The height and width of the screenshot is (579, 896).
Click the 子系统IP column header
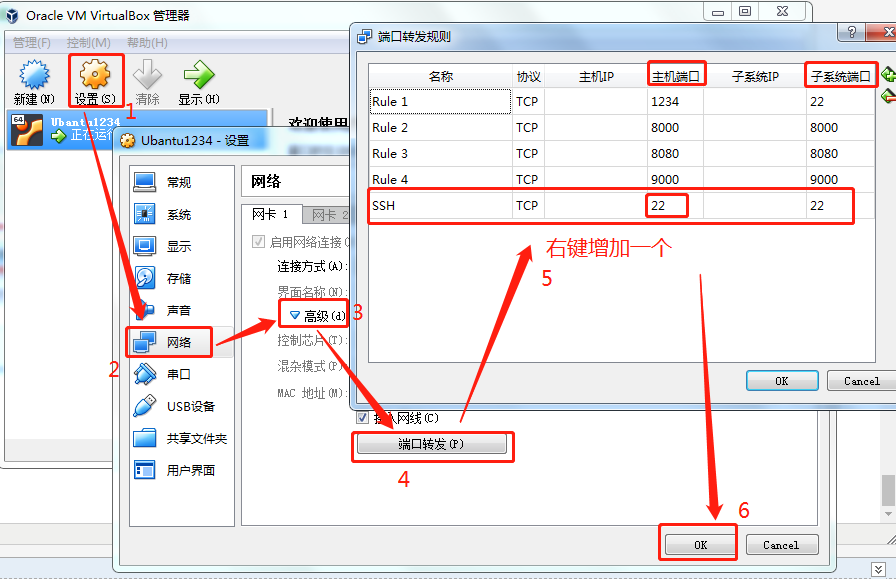point(755,76)
